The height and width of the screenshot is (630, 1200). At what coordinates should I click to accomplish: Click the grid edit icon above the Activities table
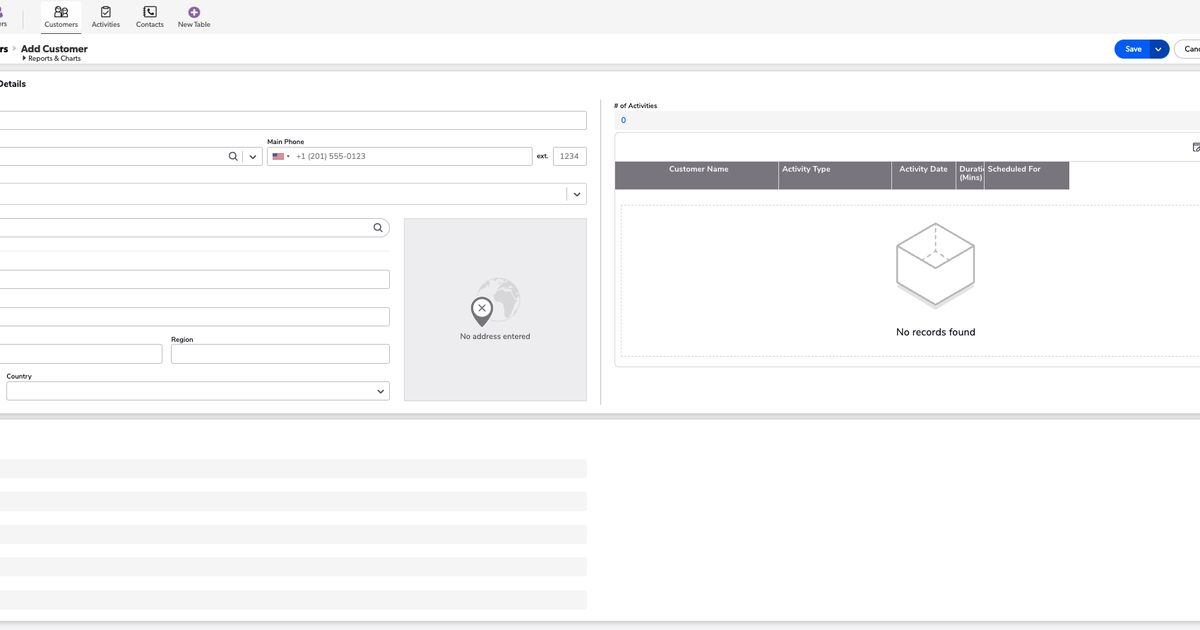(1196, 148)
